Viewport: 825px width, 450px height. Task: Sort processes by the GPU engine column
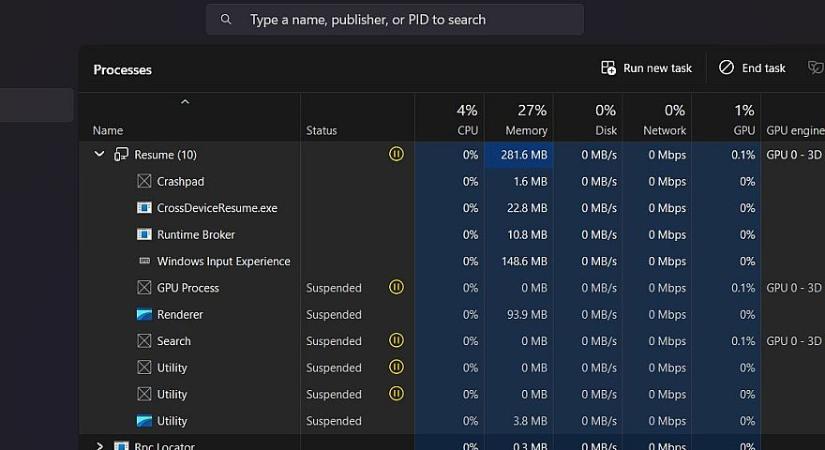tap(795, 130)
